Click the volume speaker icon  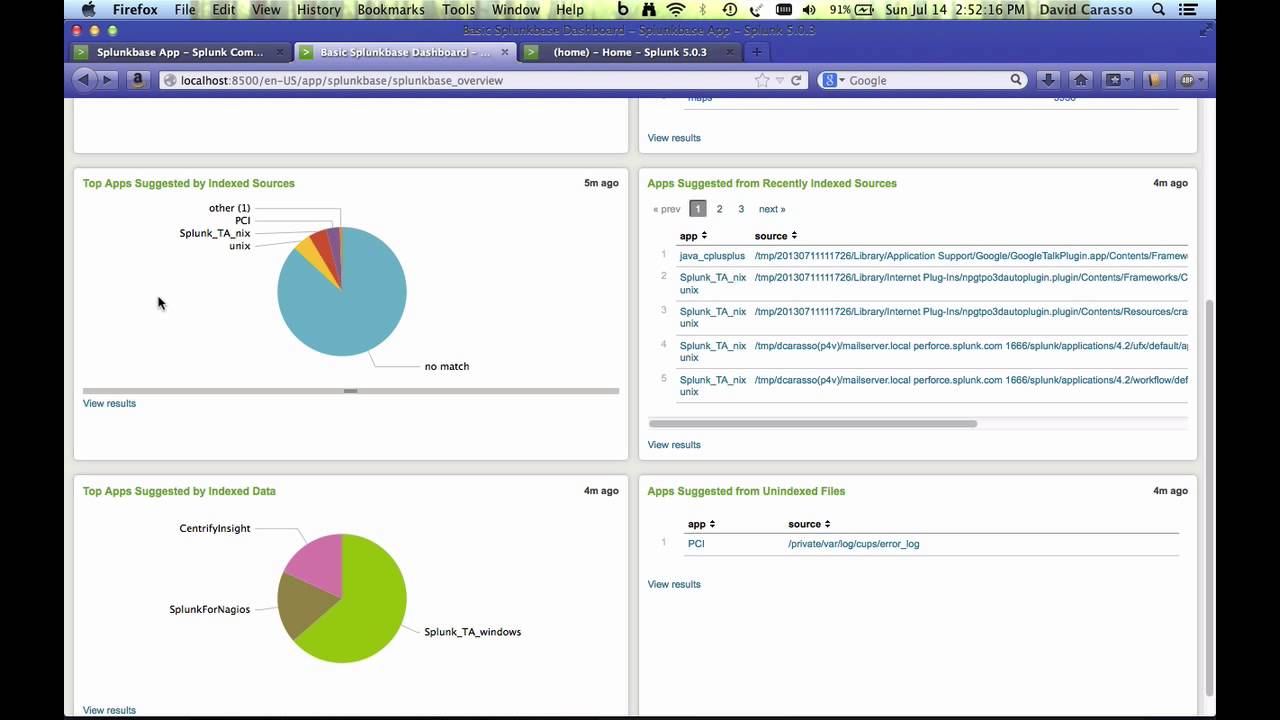click(809, 10)
